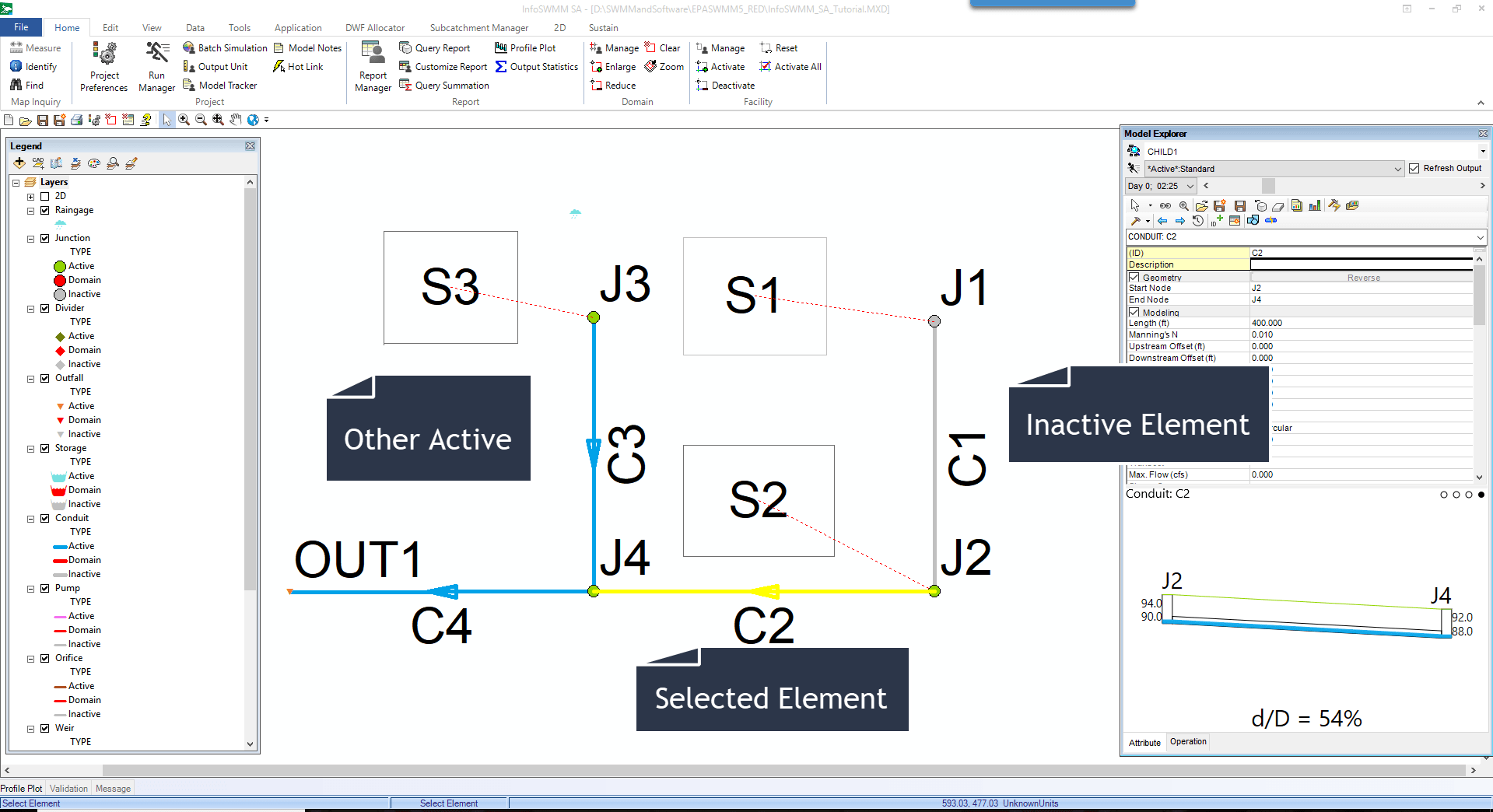Open the CHILD1 scenario dropdown
Image resolution: width=1493 pixels, height=812 pixels.
coord(1483,152)
